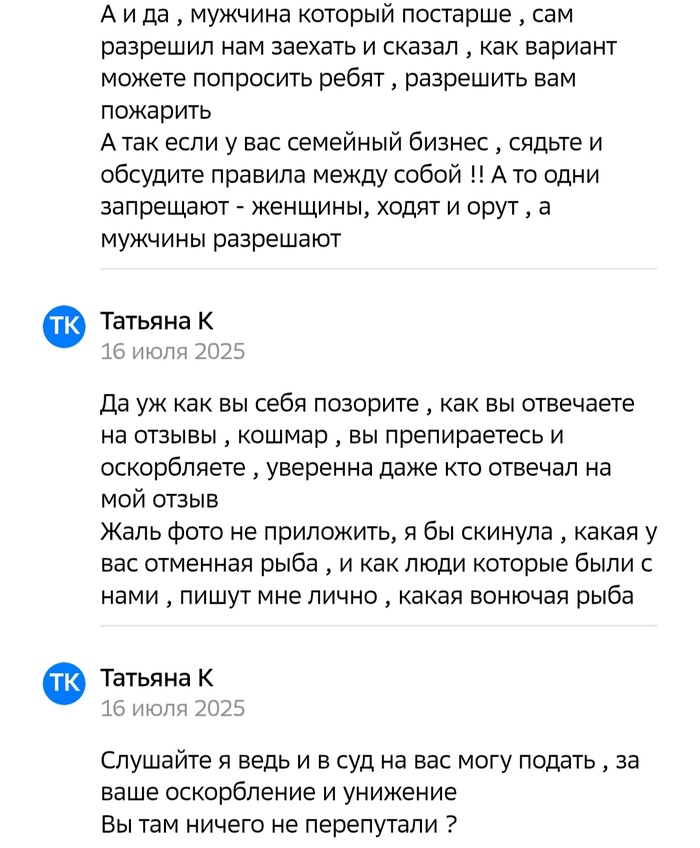Tap the text 'мужчины разрешают'
The width and height of the screenshot is (700, 848).
click(221, 240)
